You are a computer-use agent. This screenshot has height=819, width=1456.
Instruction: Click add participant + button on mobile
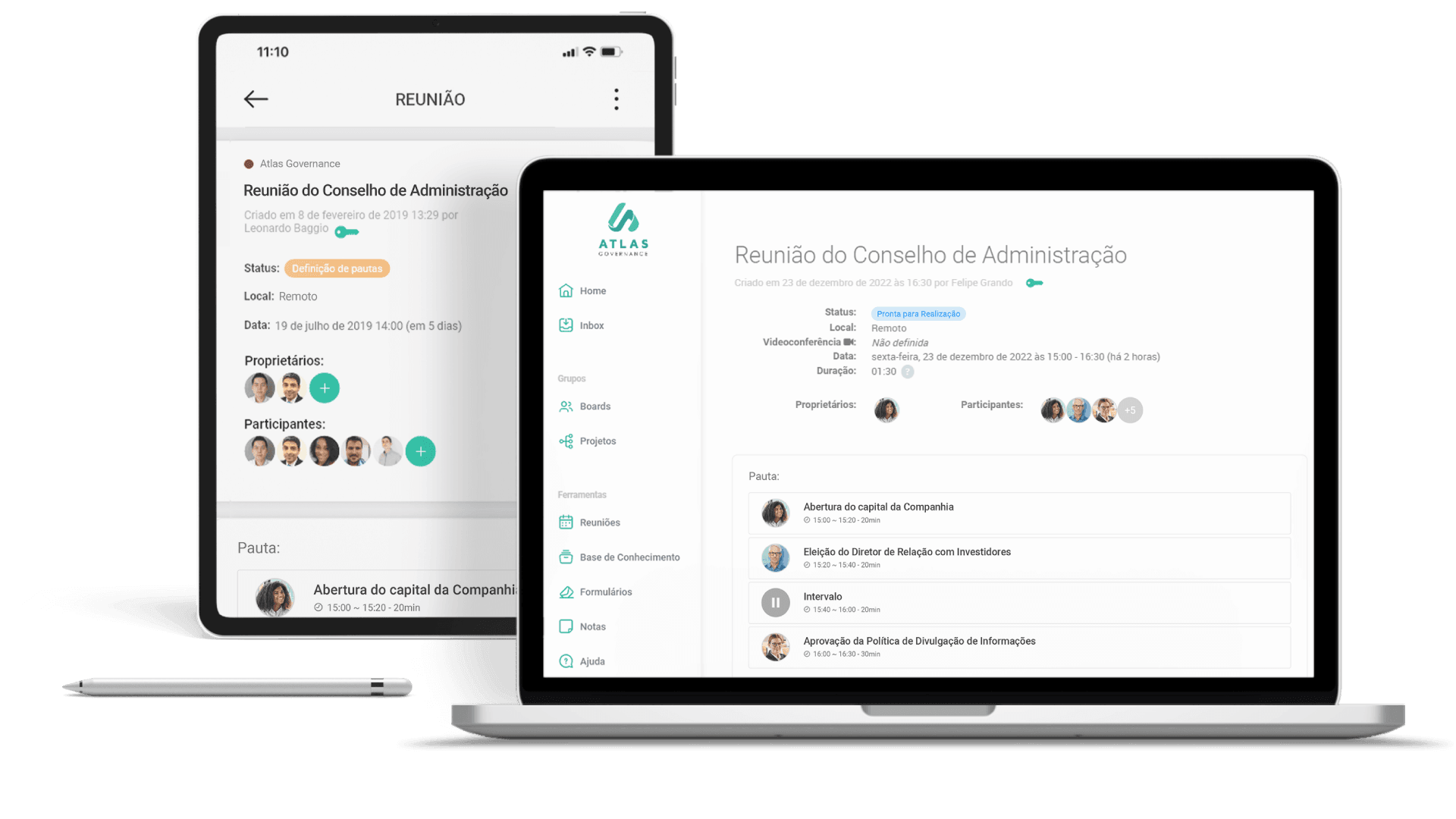[x=421, y=451]
